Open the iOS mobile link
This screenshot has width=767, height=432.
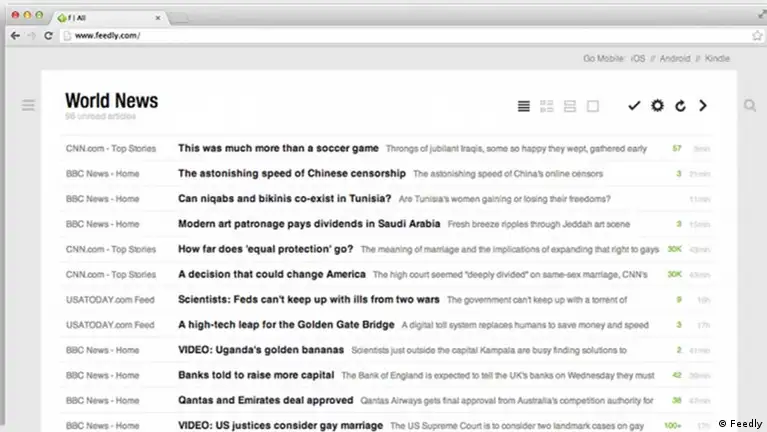coord(638,59)
